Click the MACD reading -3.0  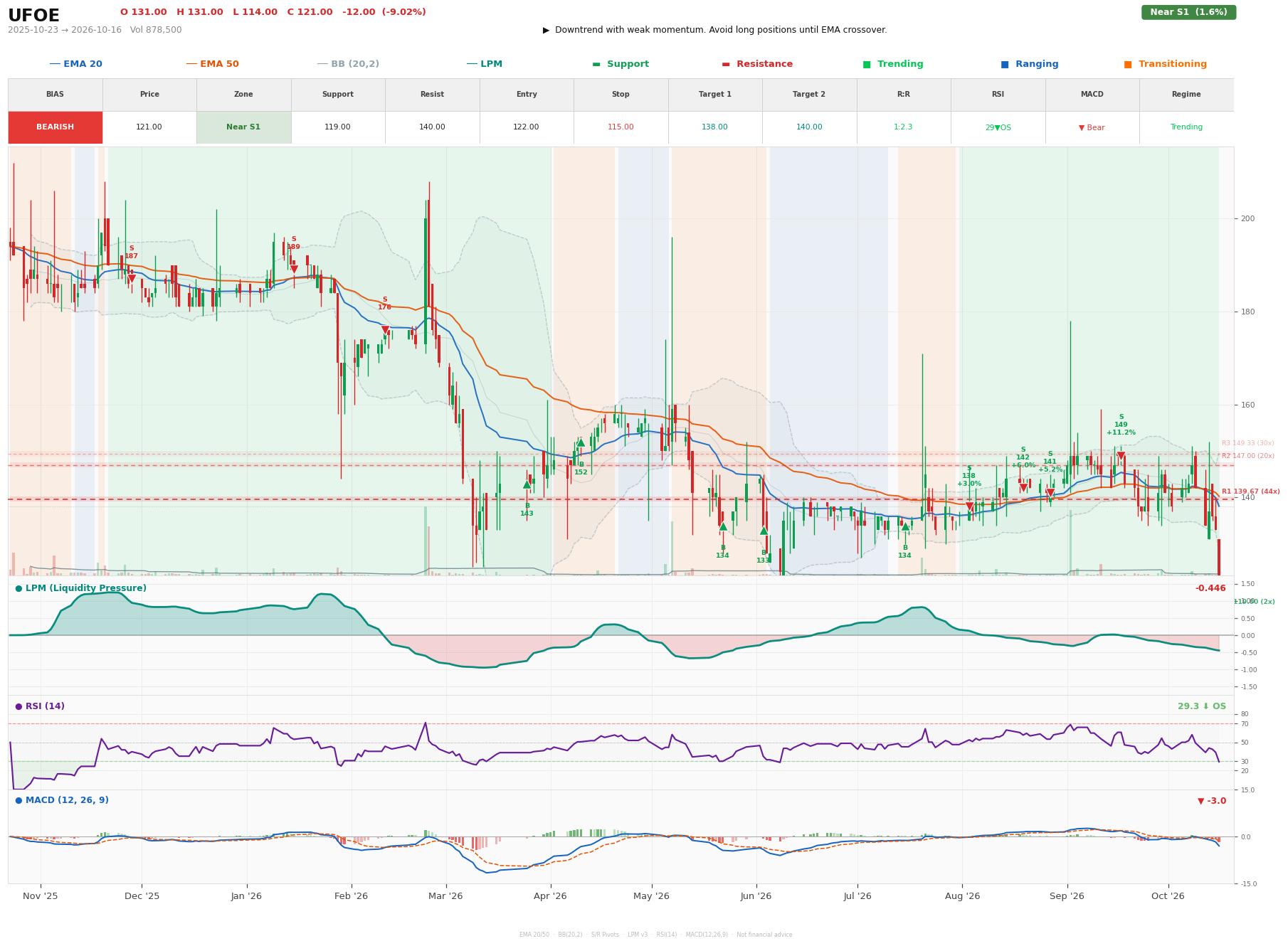click(x=1212, y=801)
